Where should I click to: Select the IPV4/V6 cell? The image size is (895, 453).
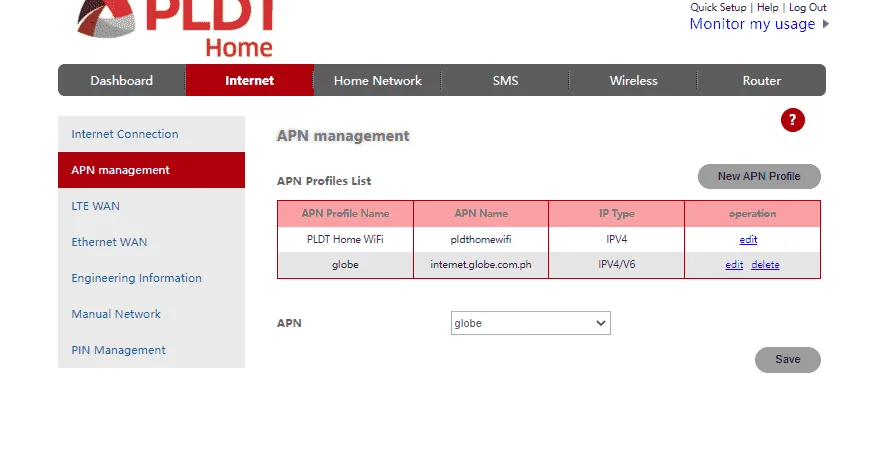coord(616,265)
